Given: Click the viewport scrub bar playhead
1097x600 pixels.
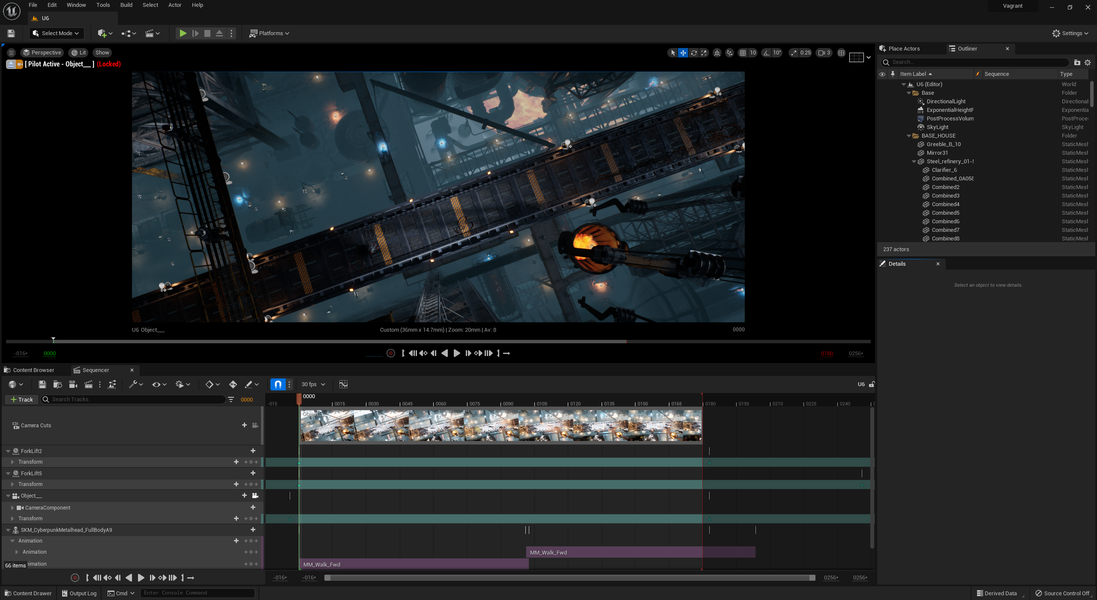Looking at the screenshot, I should pyautogui.click(x=53, y=341).
